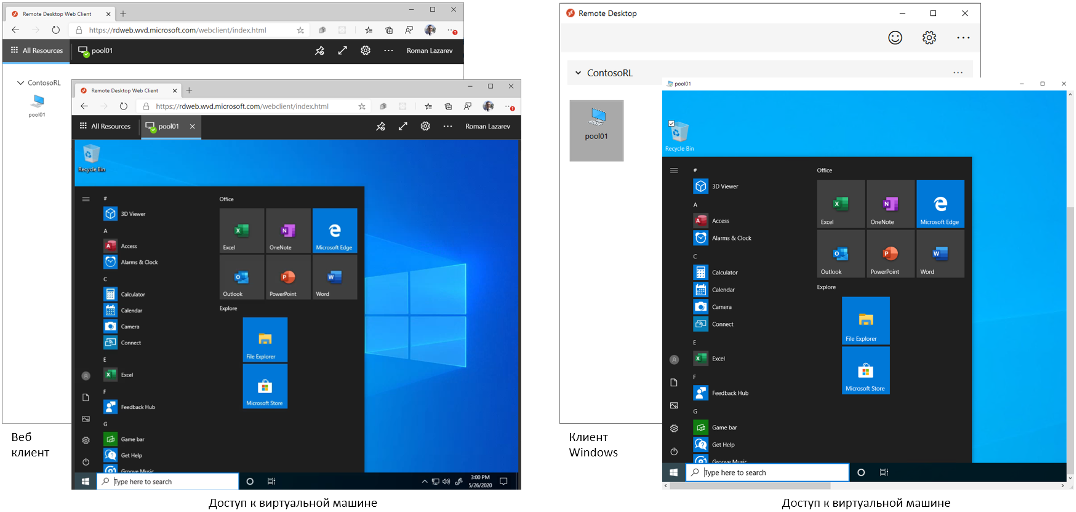Open Excel tile in Windows client Start menu
The height and width of the screenshot is (512, 1076).
(x=841, y=204)
